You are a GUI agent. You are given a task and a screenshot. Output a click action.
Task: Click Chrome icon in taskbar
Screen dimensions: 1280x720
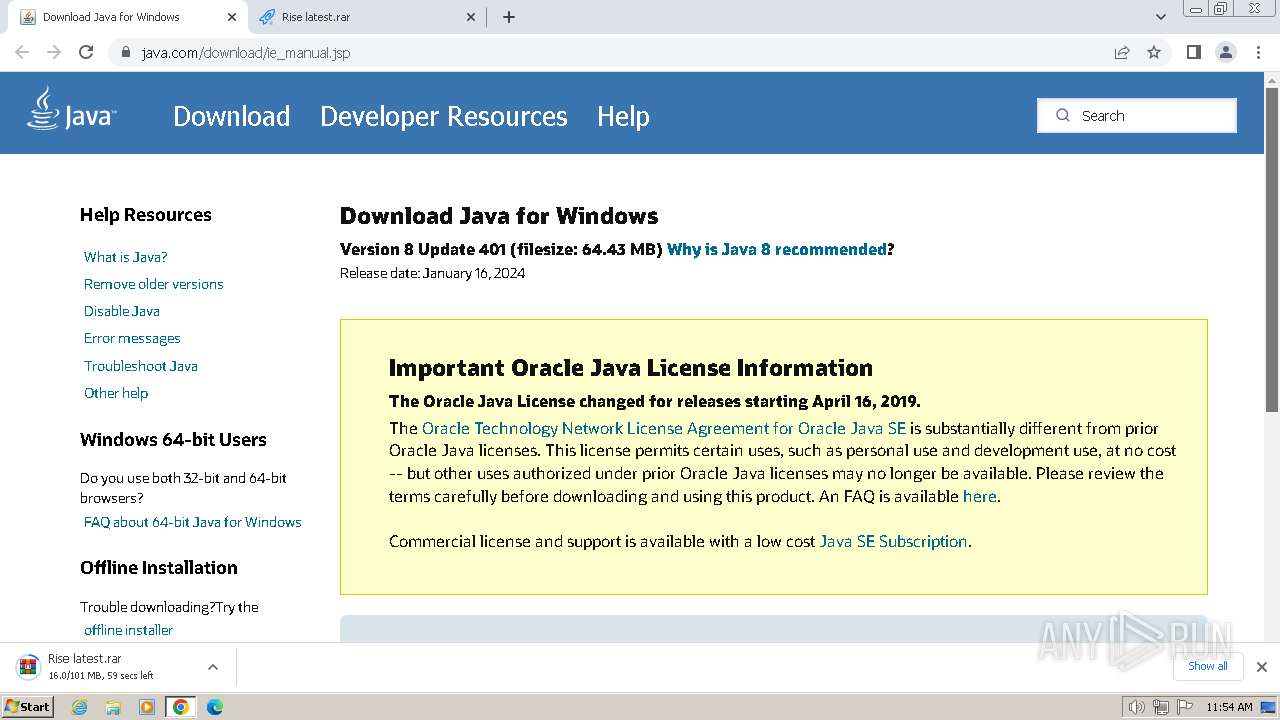[x=180, y=707]
